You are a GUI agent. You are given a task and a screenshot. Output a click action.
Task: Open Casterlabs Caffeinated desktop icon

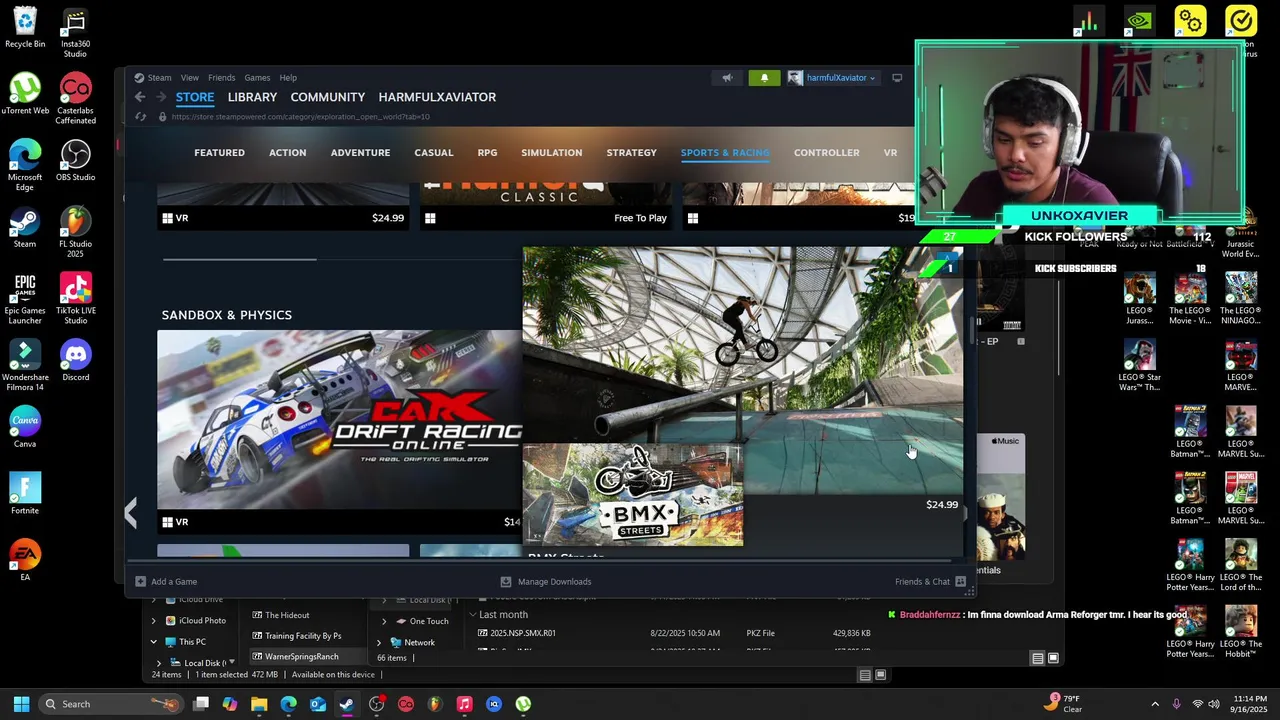point(75,100)
